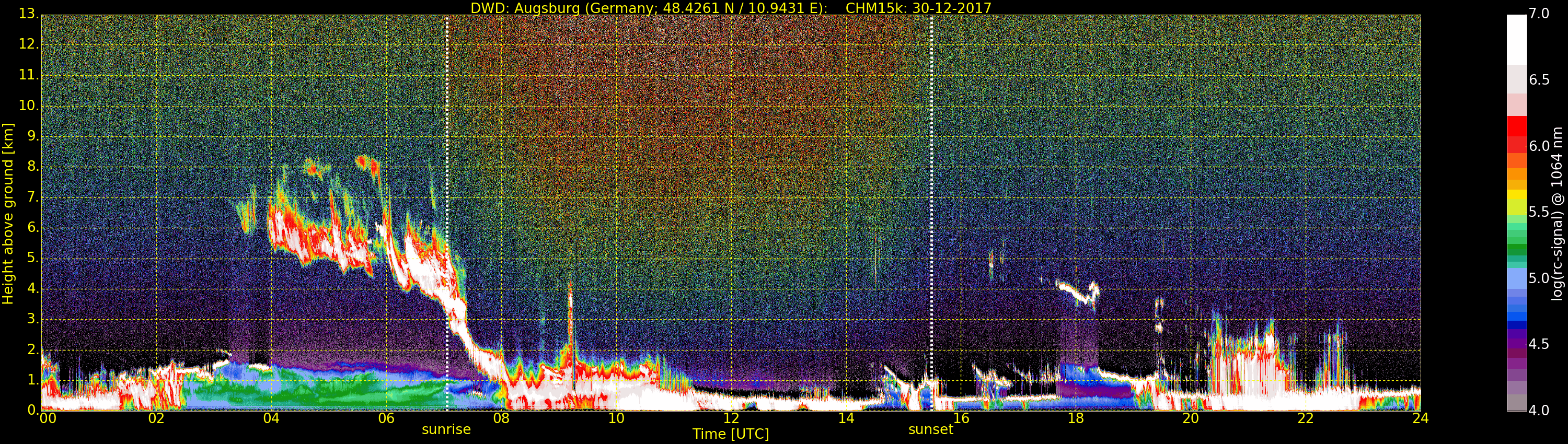This screenshot has width=1568, height=444.
Task: Click height axis tick label '4.'
Action: (x=33, y=288)
